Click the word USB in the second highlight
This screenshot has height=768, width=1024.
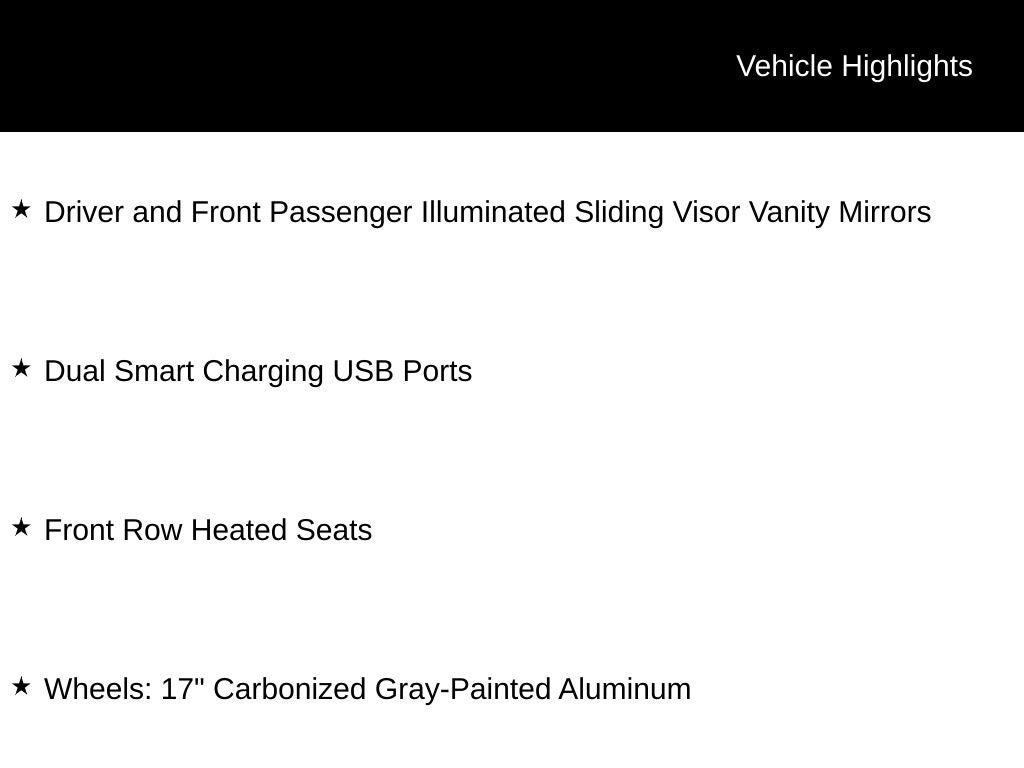pyautogui.click(x=363, y=372)
